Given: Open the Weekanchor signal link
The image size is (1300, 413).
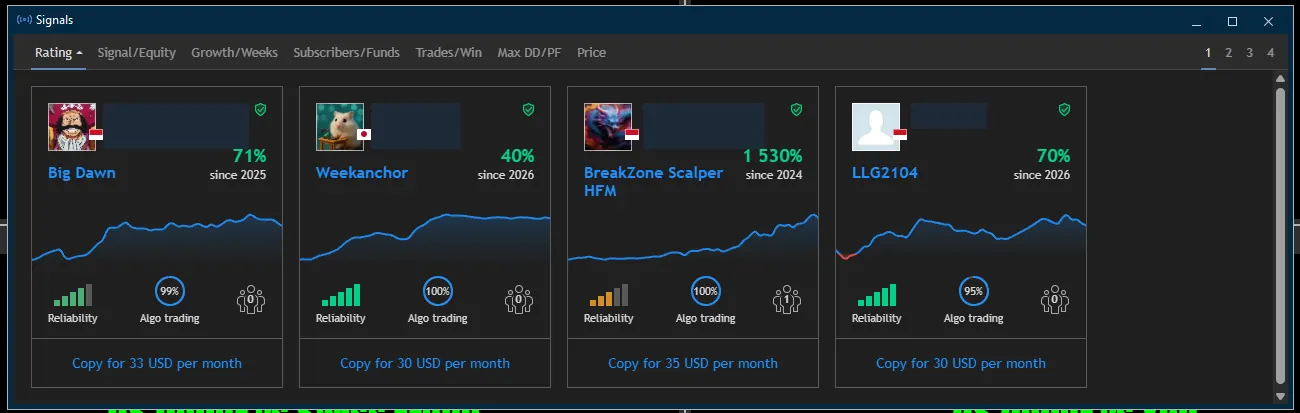Looking at the screenshot, I should [x=362, y=172].
